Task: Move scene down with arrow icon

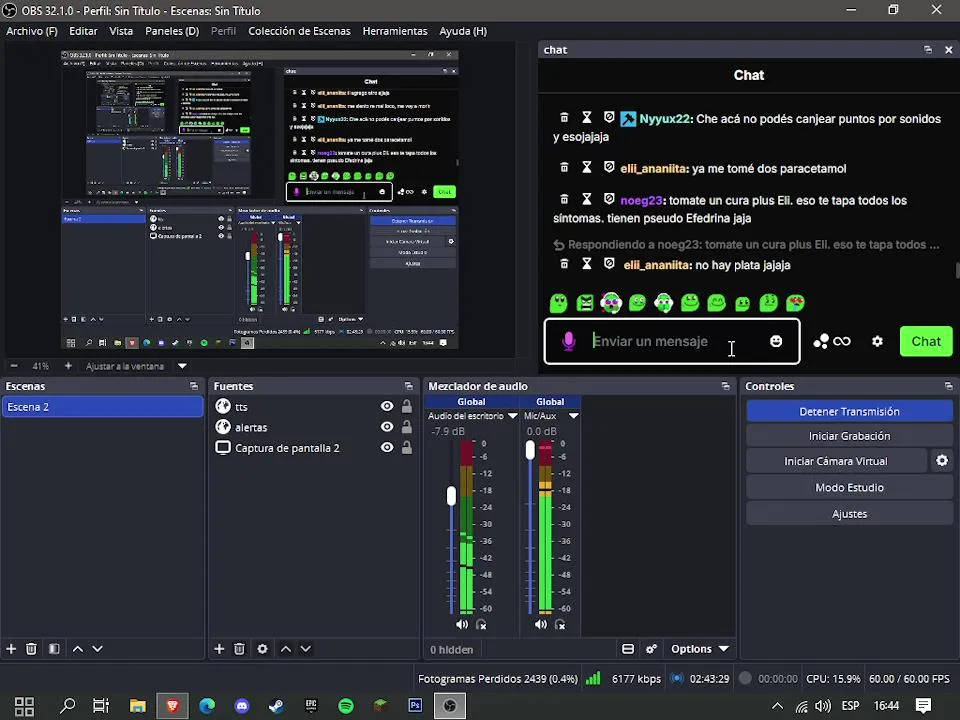Action: 97,648
